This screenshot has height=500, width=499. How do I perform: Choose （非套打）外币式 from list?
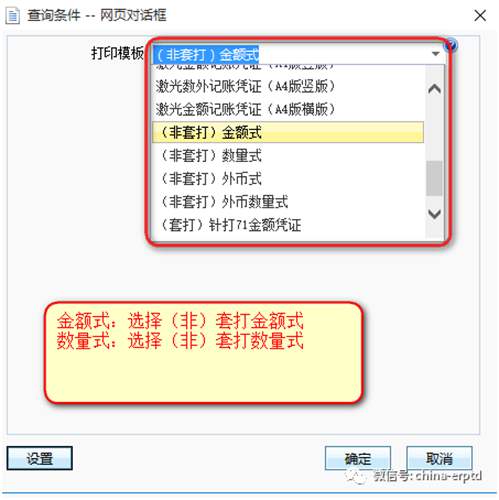point(288,178)
